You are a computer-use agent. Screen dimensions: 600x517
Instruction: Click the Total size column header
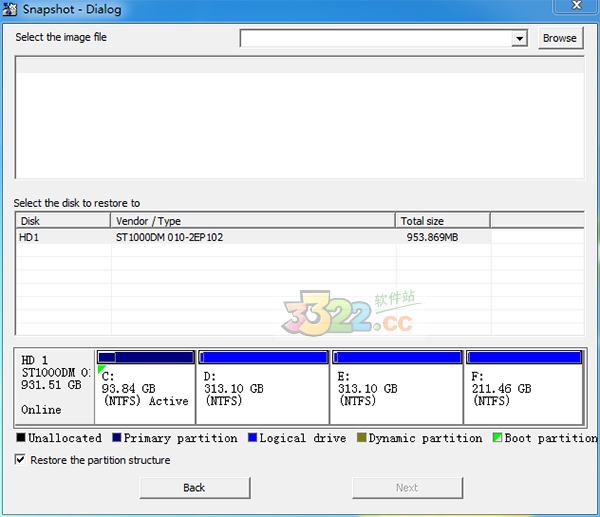442,221
